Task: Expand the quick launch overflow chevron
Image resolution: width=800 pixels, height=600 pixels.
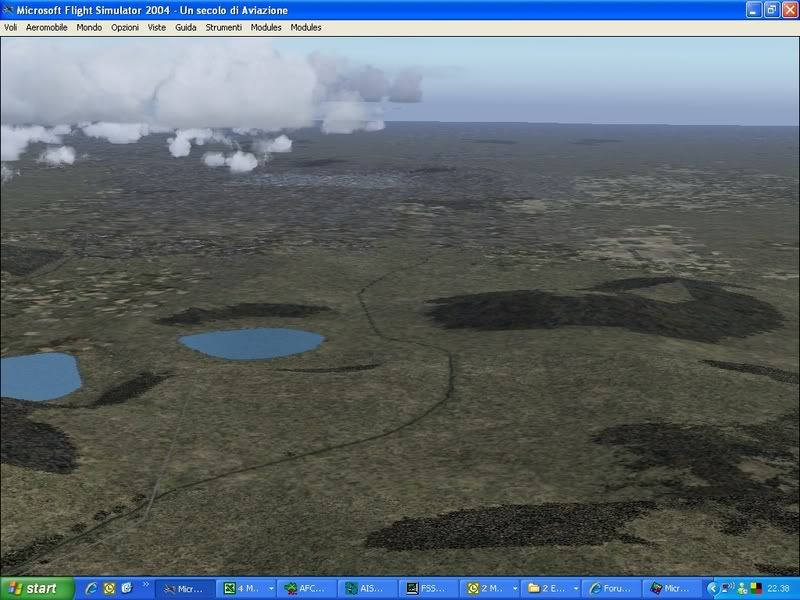Action: point(145,585)
